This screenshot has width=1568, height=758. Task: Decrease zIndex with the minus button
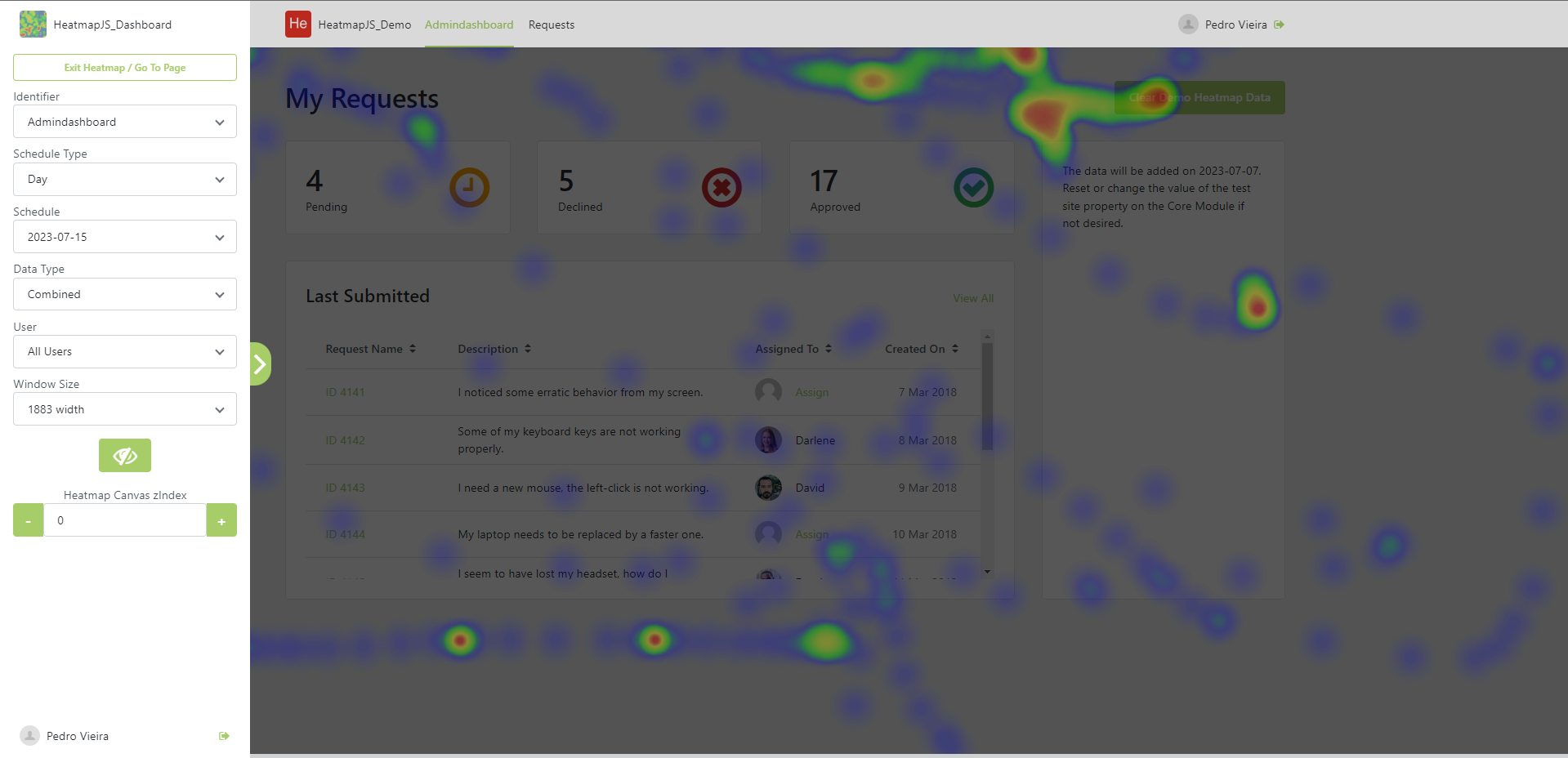[x=28, y=520]
